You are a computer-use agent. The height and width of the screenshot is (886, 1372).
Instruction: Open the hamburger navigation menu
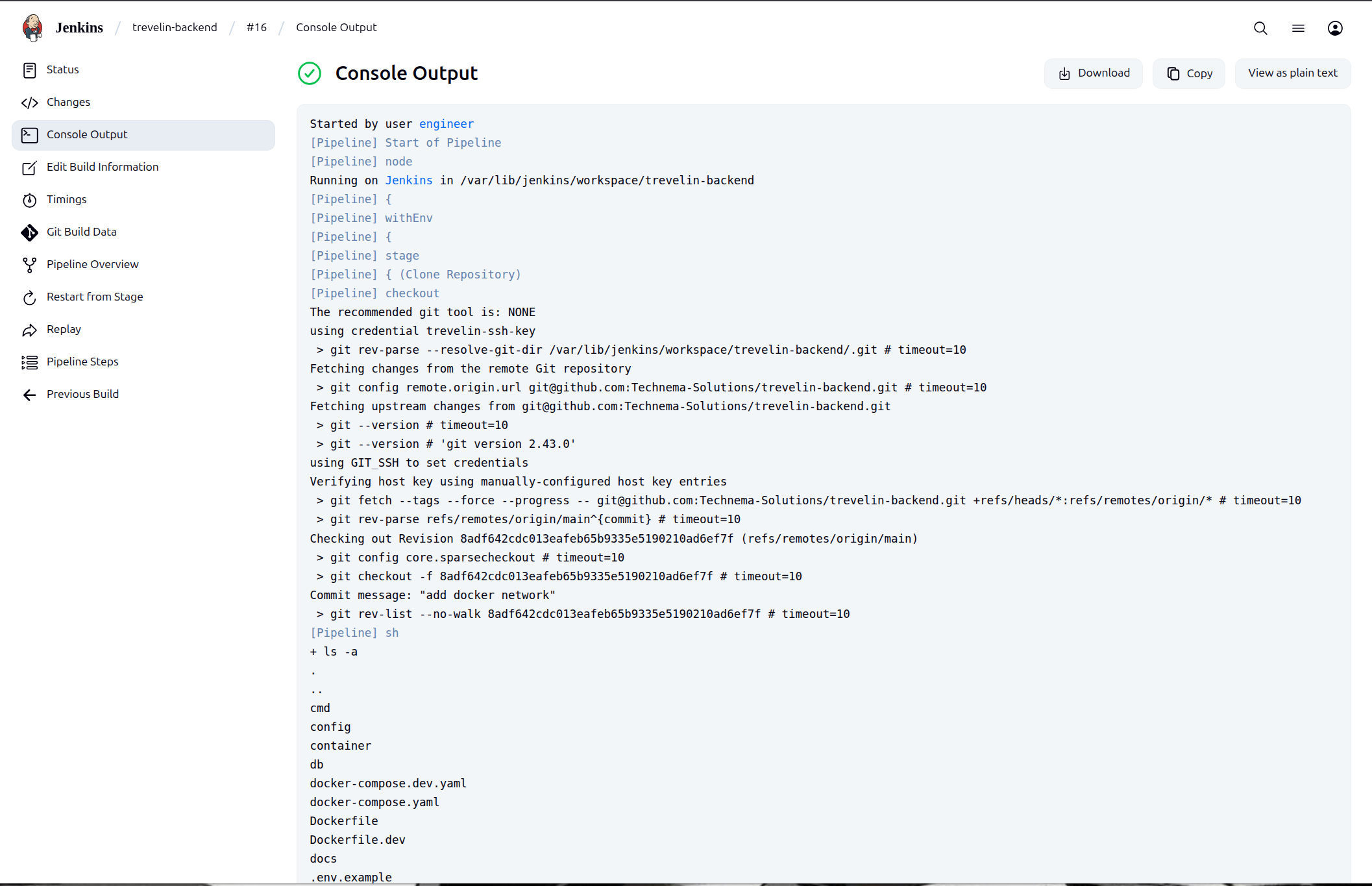tap(1298, 28)
